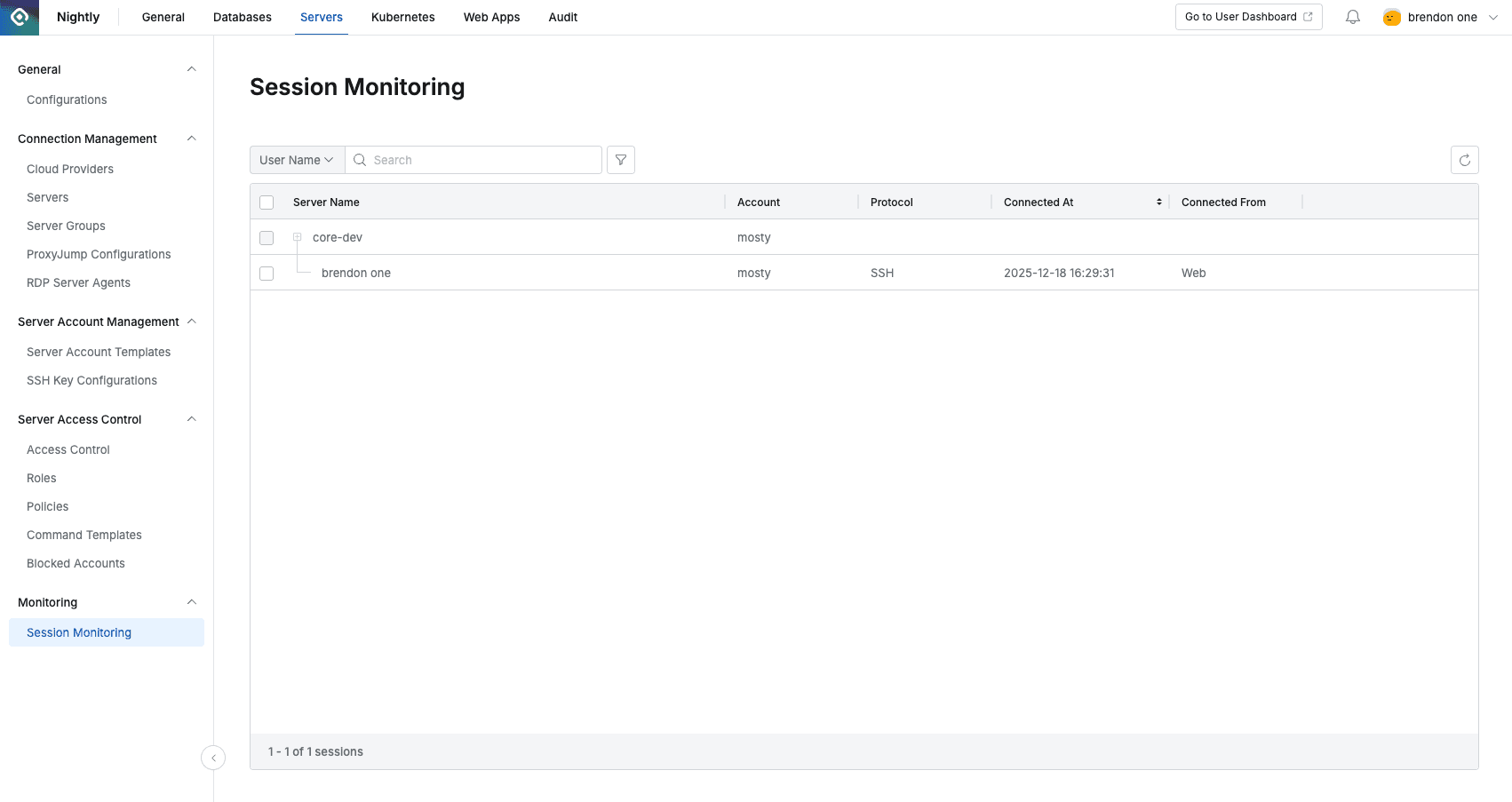Image resolution: width=1512 pixels, height=802 pixels.
Task: Check the brendon one session checkbox
Action: click(267, 273)
